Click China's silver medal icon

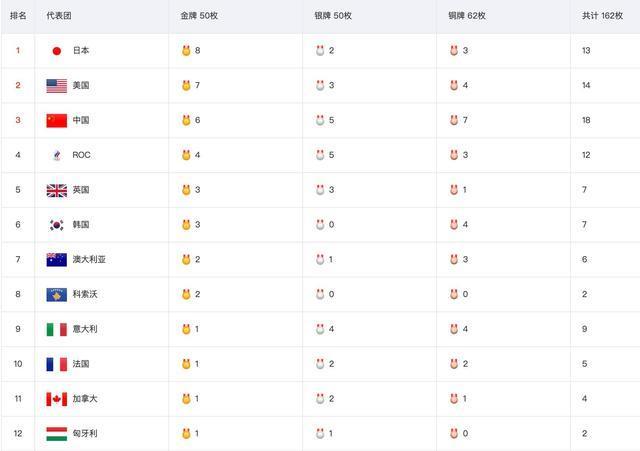tap(320, 120)
